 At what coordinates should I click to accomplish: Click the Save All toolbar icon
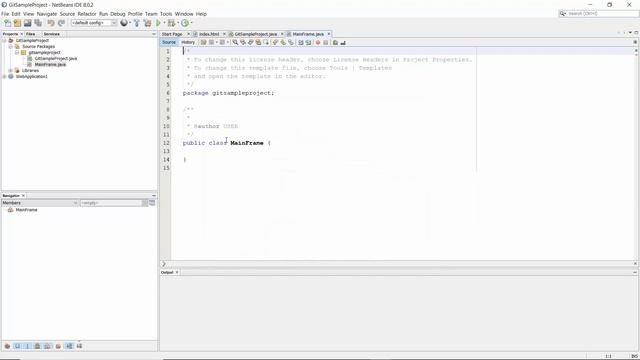pos(38,23)
